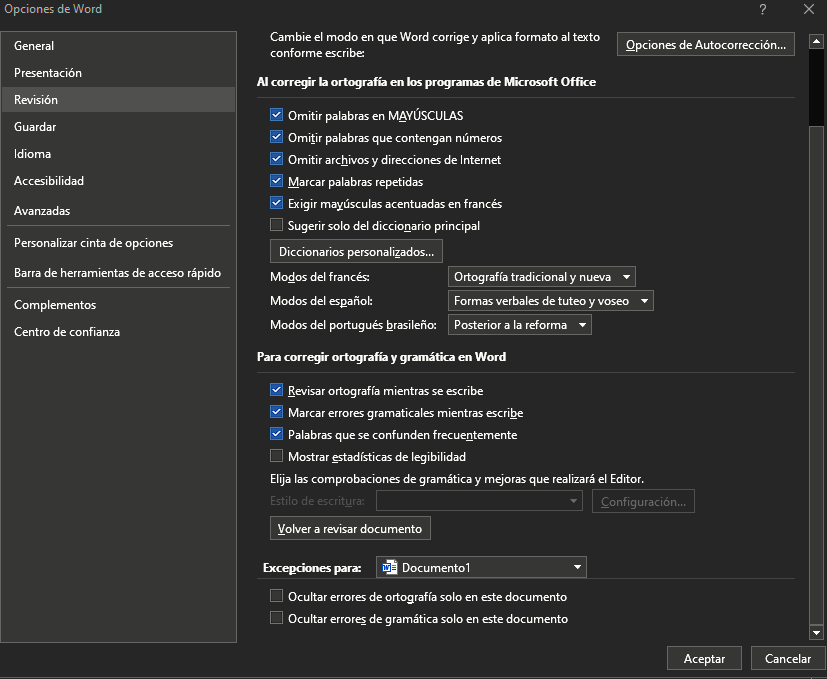Toggle Palabras que se confunden frecuentemente

pos(276,434)
